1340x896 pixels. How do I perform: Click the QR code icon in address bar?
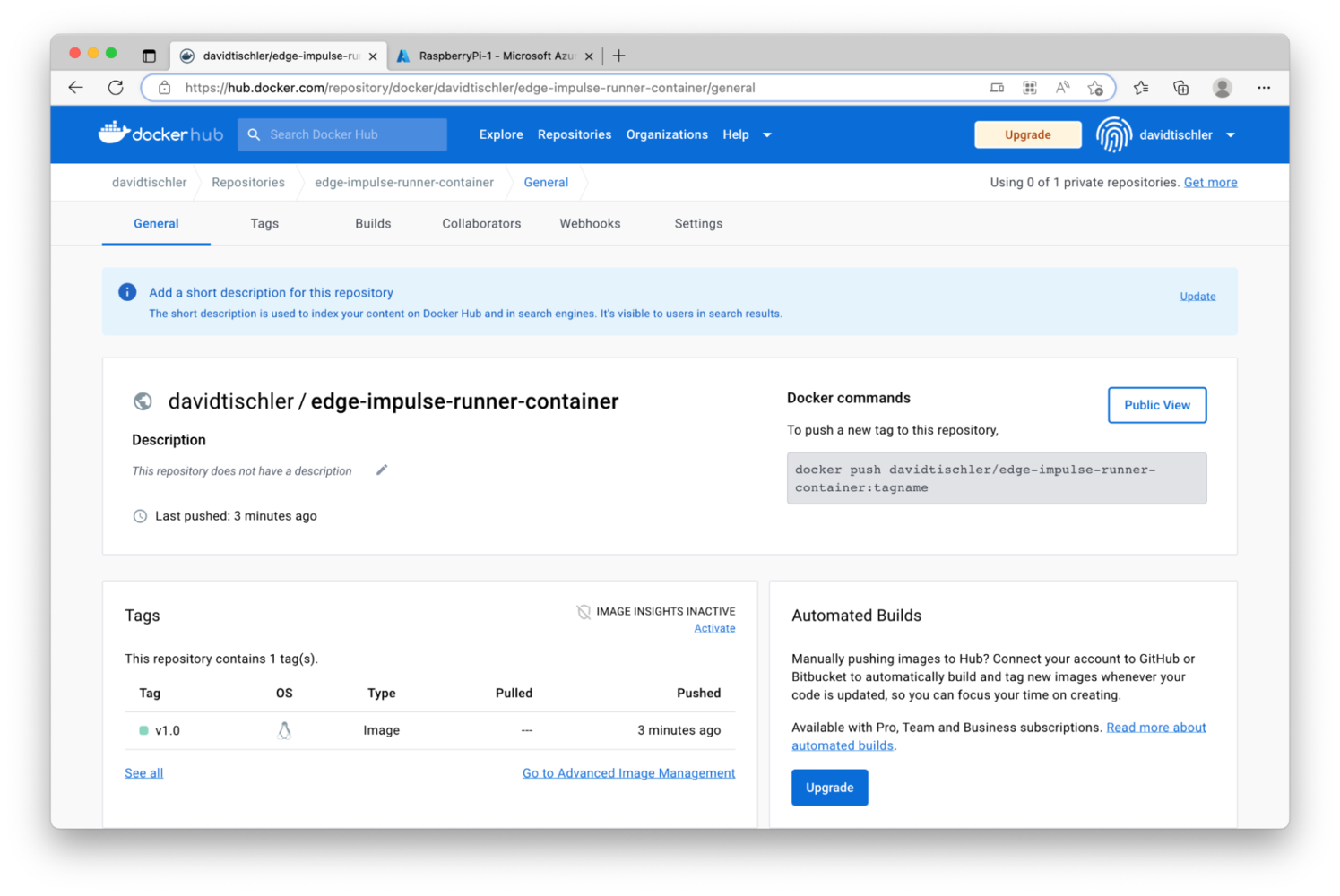point(1030,88)
